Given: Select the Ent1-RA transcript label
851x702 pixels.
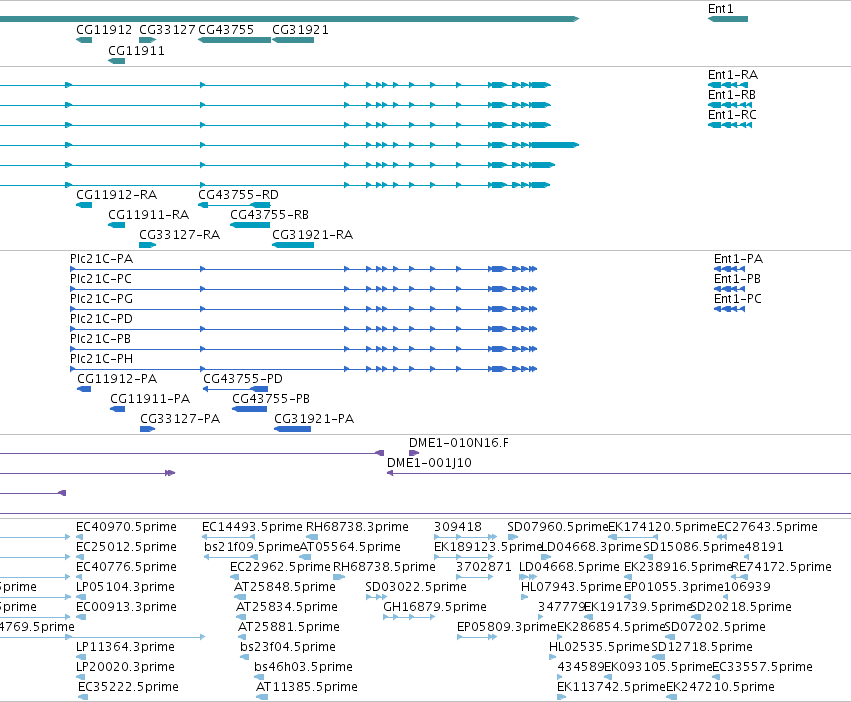Looking at the screenshot, I should pyautogui.click(x=733, y=75).
